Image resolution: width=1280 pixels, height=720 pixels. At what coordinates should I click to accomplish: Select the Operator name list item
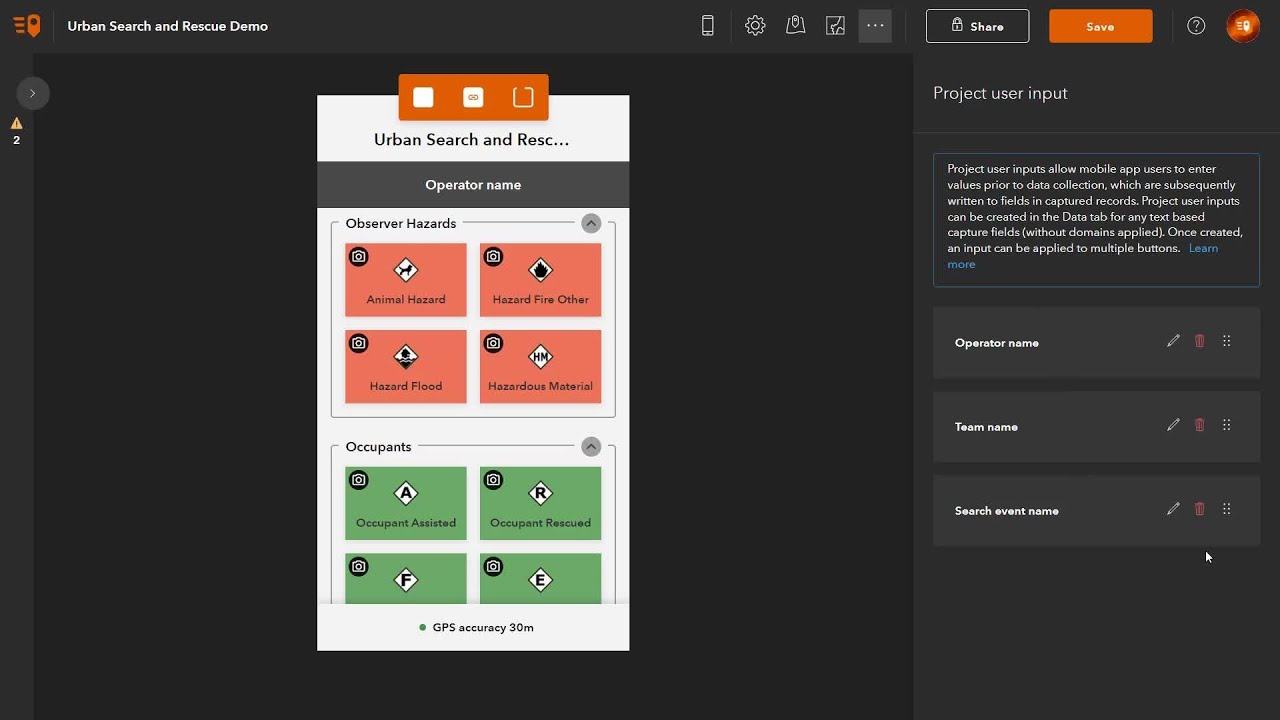coord(1096,342)
